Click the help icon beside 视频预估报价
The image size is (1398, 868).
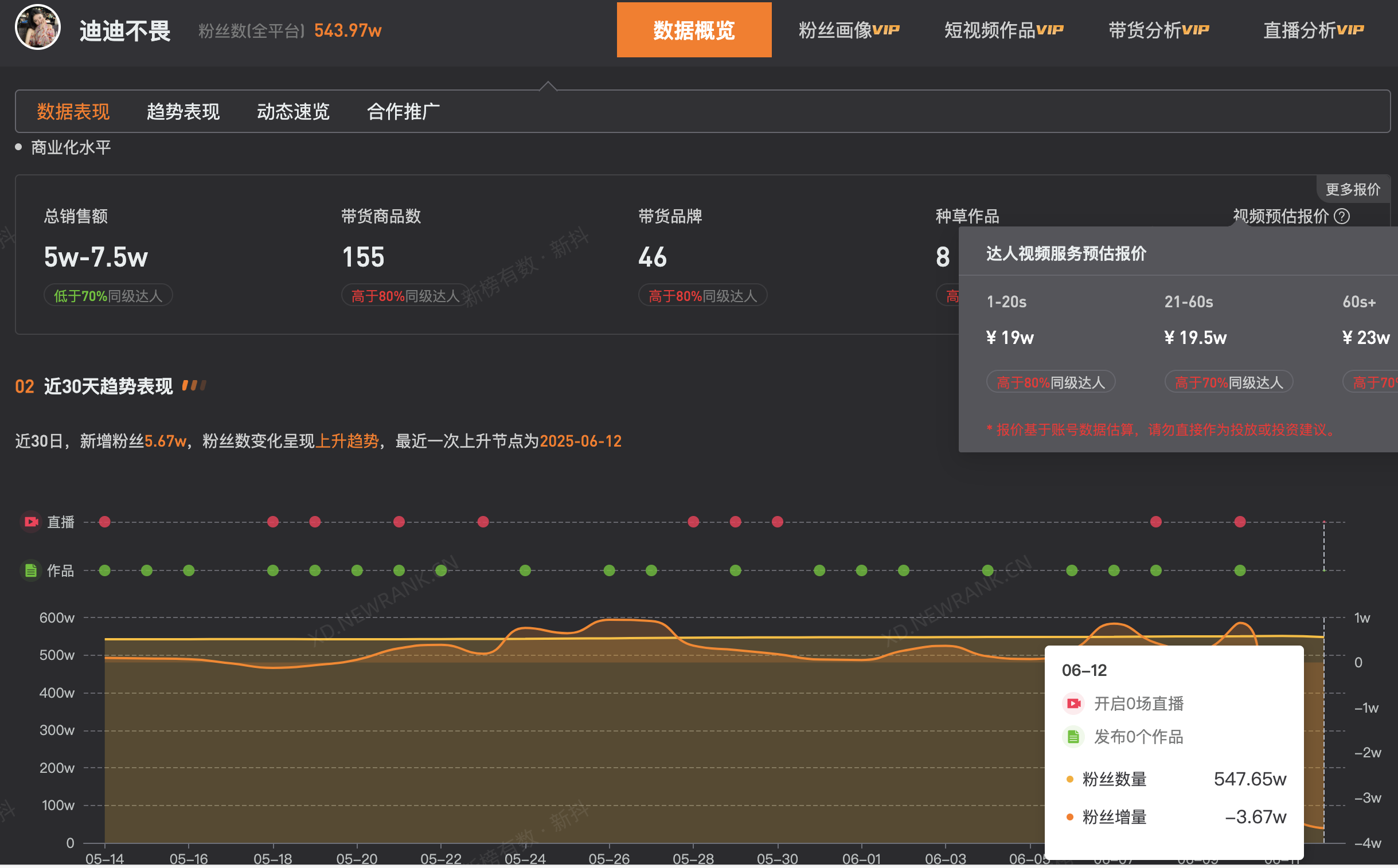[x=1342, y=216]
